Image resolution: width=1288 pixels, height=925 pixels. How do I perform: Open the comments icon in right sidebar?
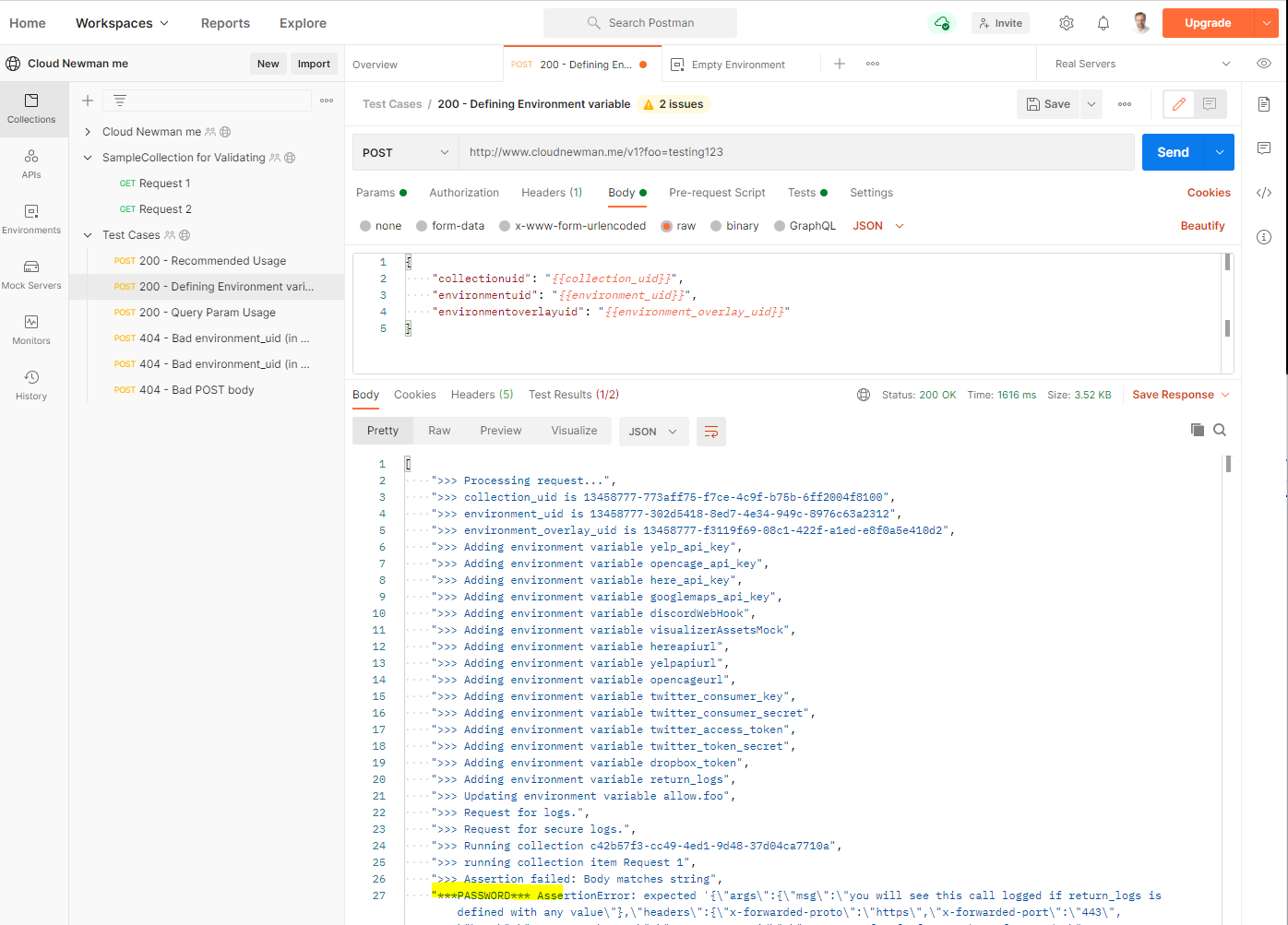[1264, 148]
